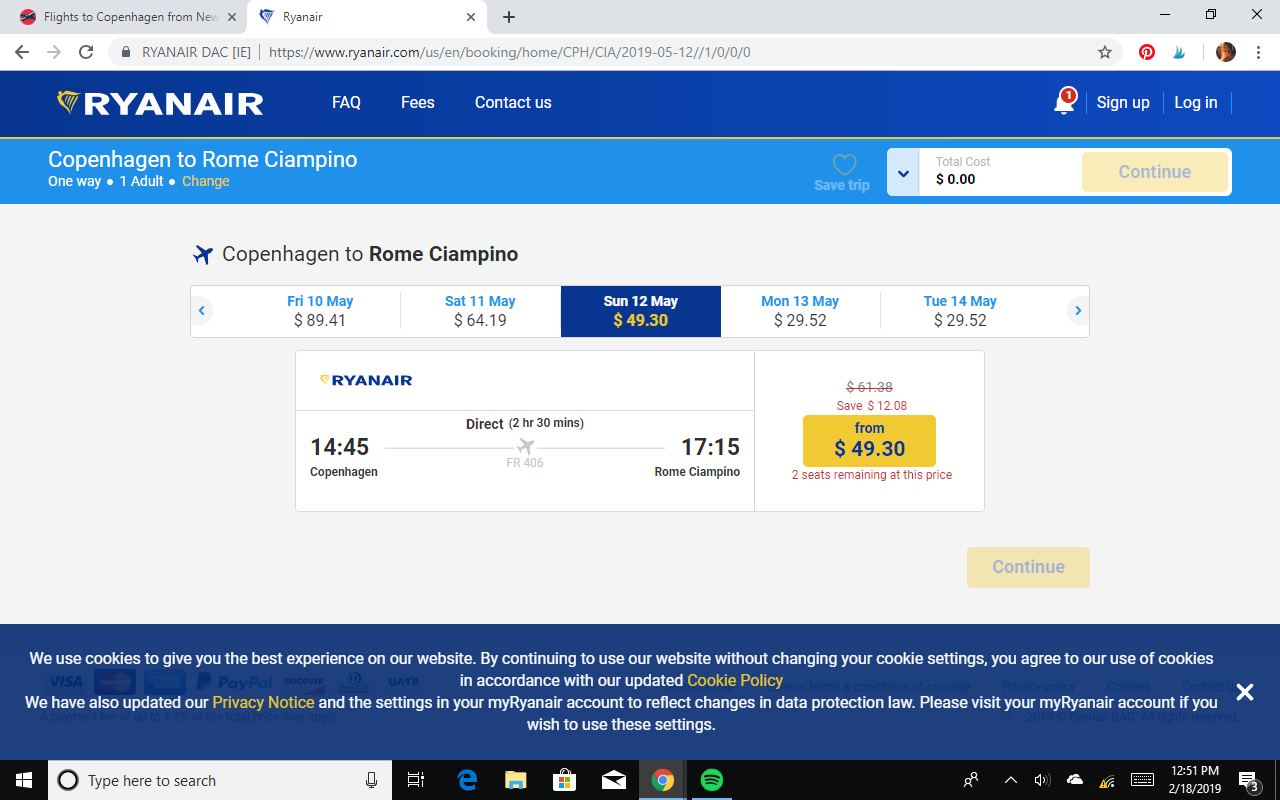Open File Explorer from taskbar
Viewport: 1280px width, 800px height.
coord(515,780)
